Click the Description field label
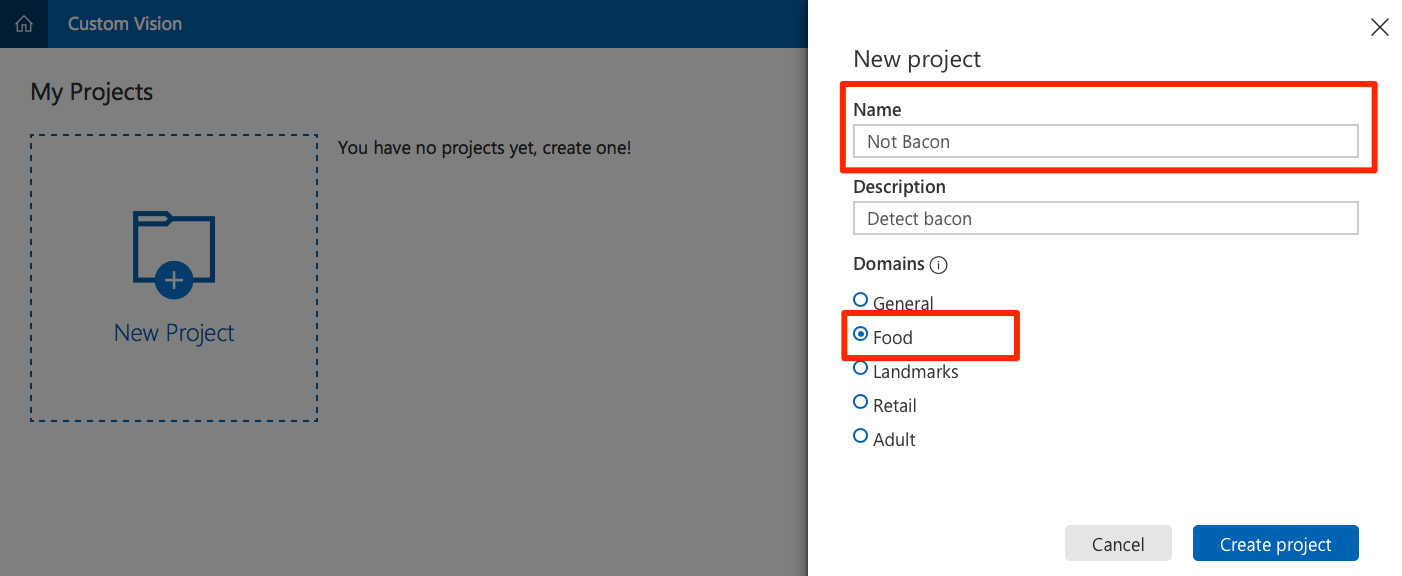The height and width of the screenshot is (576, 1402). 899,187
